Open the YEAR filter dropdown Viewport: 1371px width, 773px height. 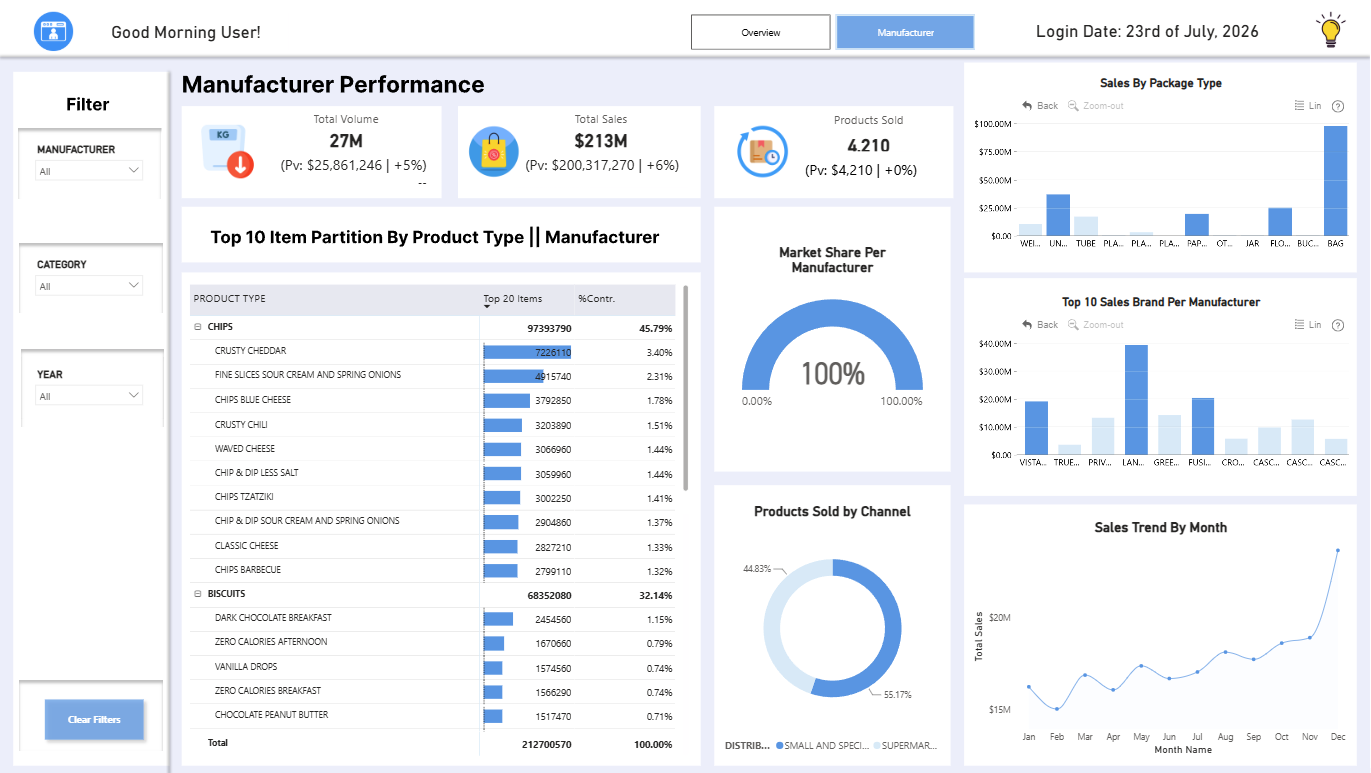coord(90,396)
